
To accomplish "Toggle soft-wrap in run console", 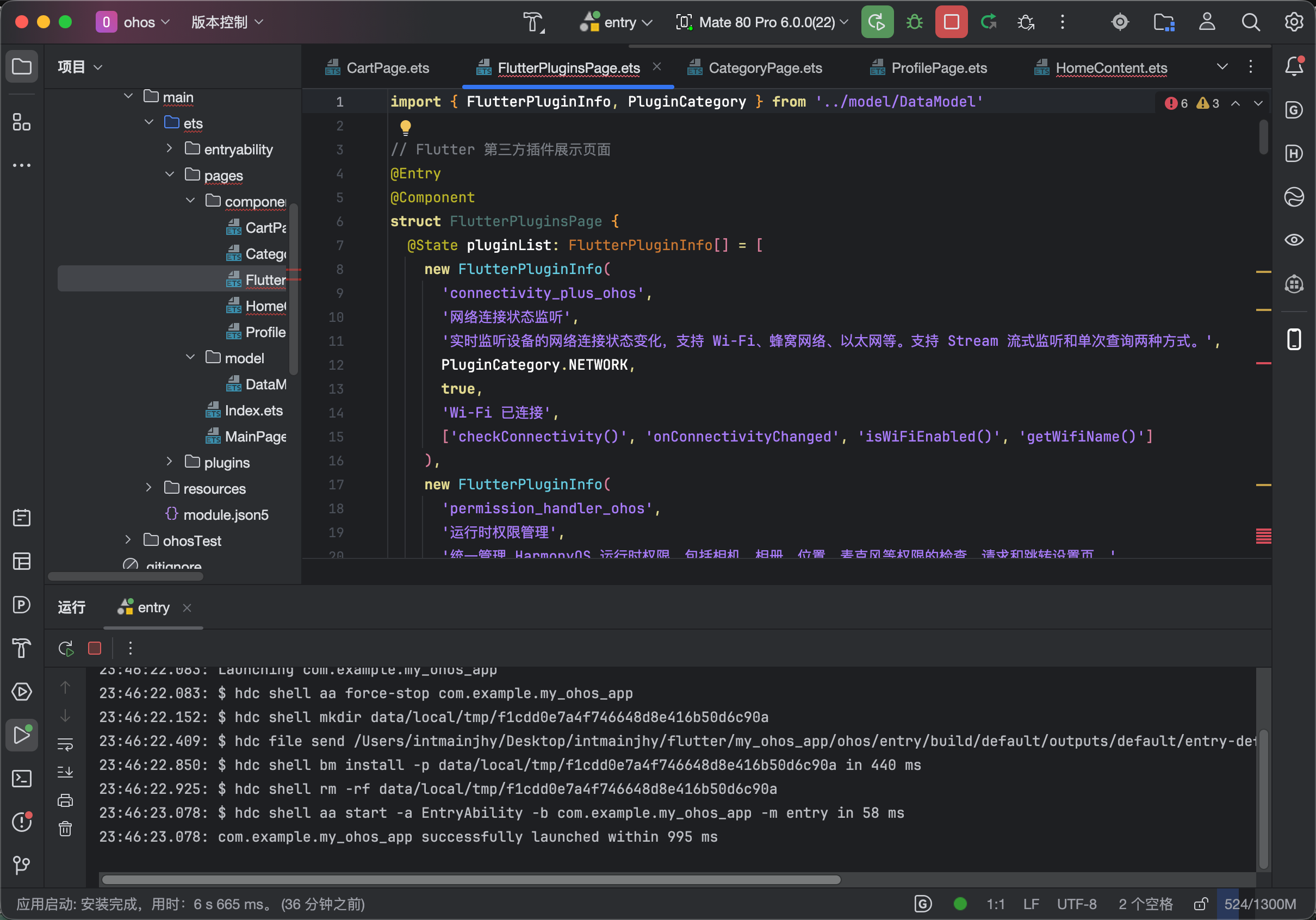I will pos(65,744).
